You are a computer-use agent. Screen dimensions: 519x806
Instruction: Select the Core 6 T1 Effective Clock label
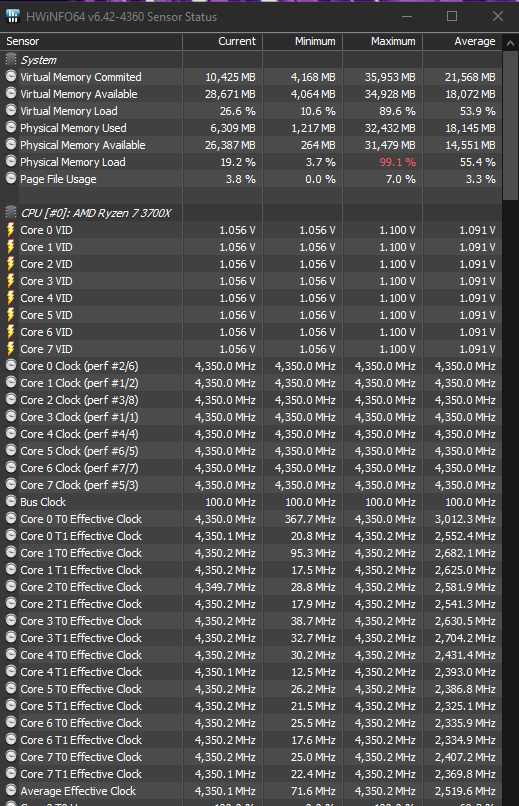tap(81, 739)
